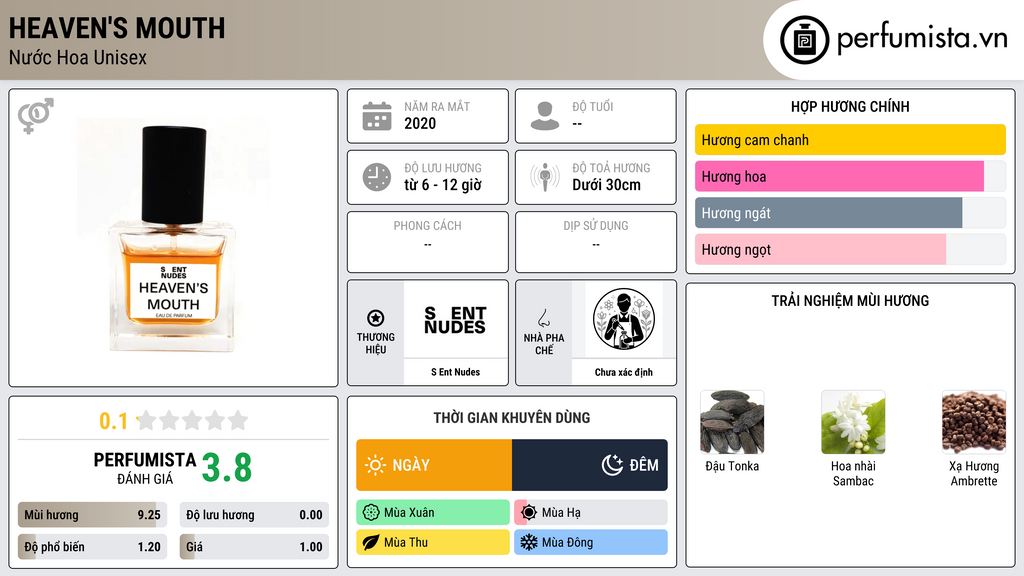Open the Hoa nhài Sambac note thumbnail
The height and width of the screenshot is (576, 1024).
pos(853,422)
